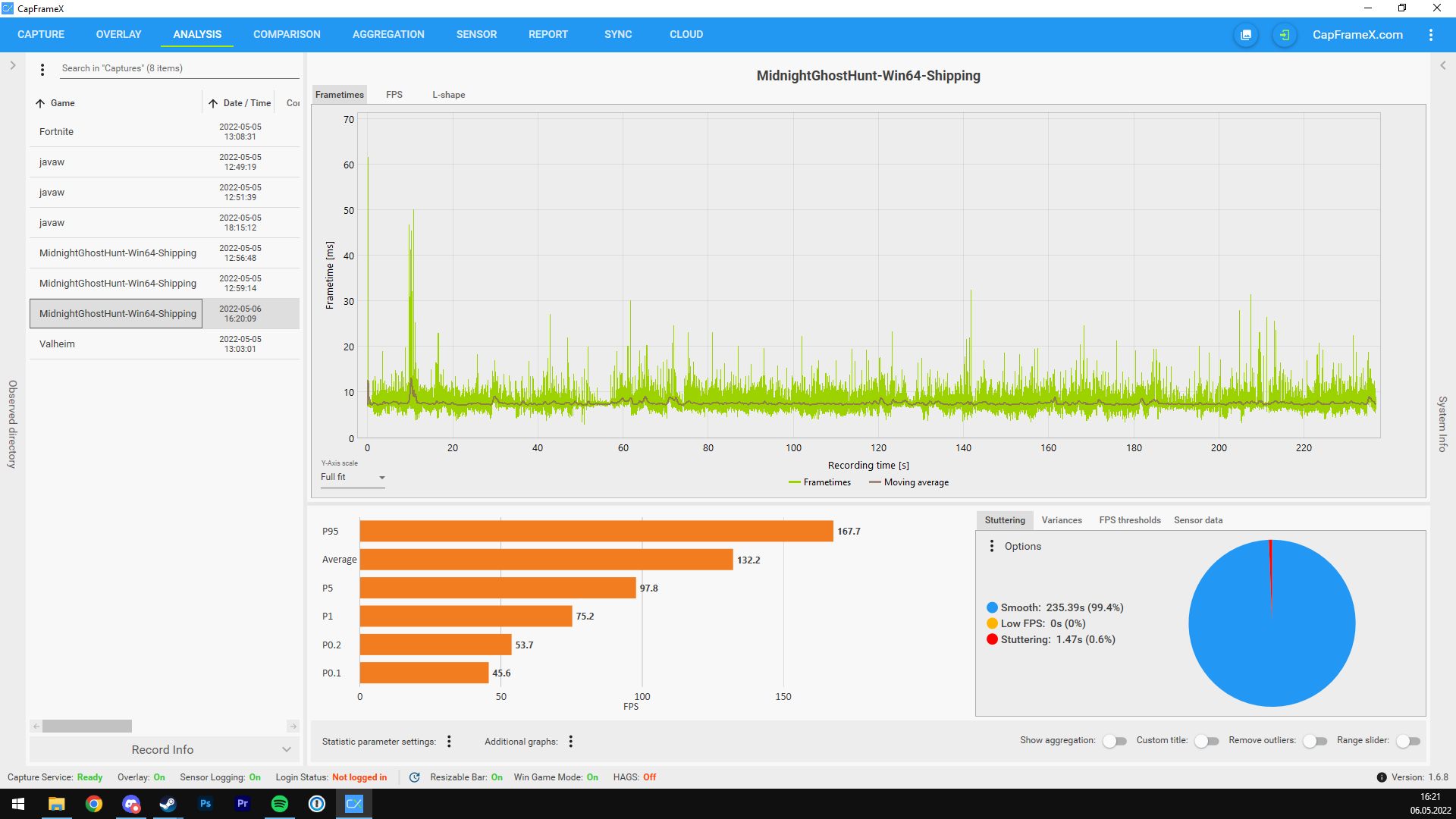Click the screenshot save icon in header
This screenshot has width=1456, height=819.
pyautogui.click(x=1246, y=35)
